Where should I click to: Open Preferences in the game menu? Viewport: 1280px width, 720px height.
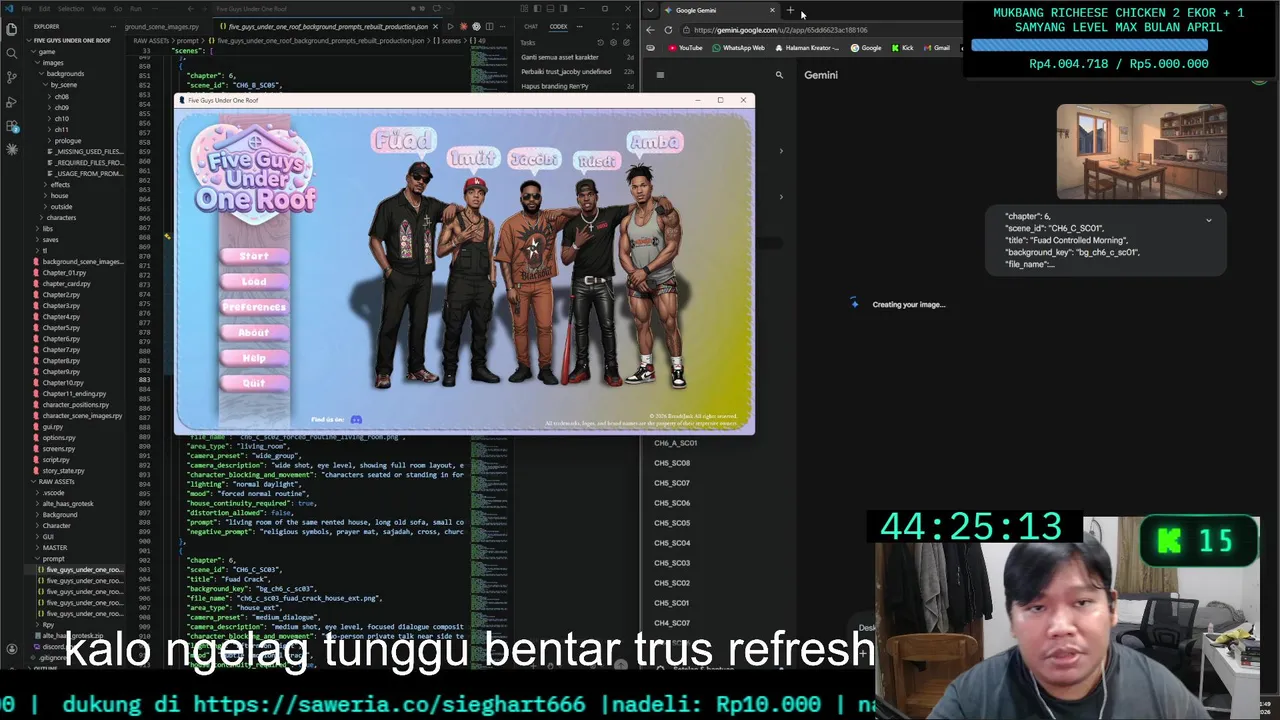point(254,307)
